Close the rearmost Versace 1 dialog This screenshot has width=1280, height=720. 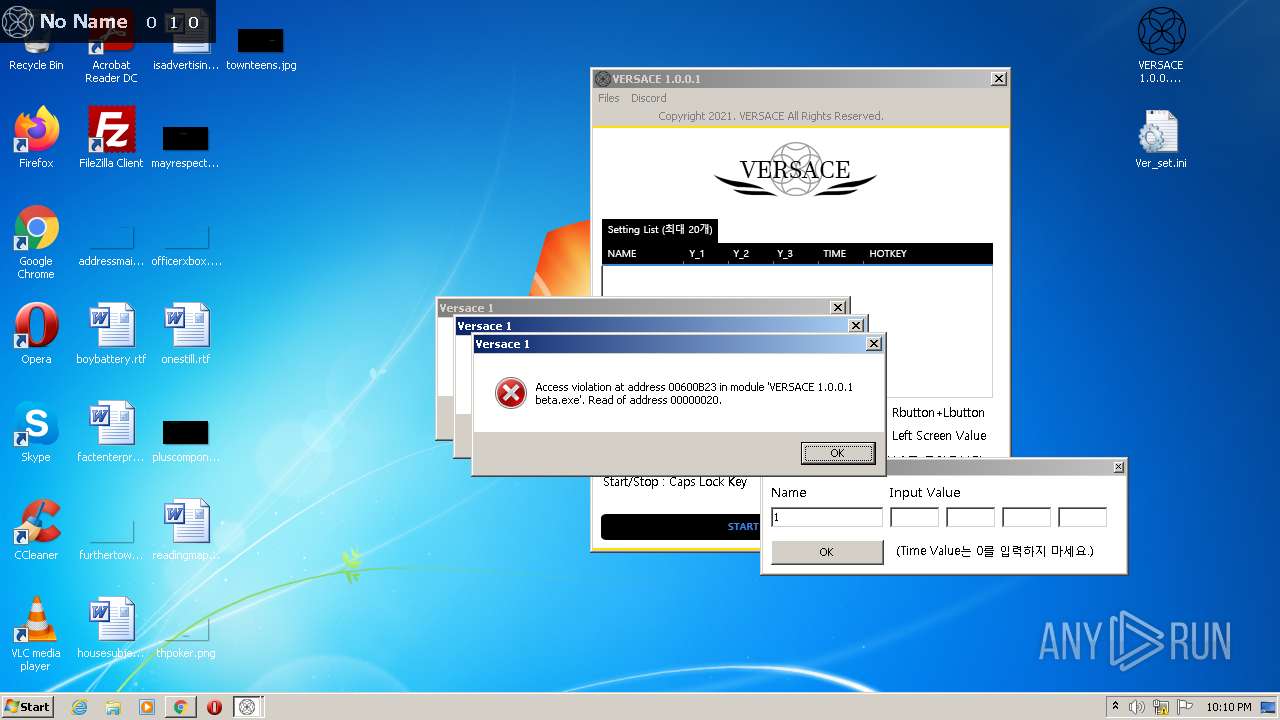click(x=838, y=308)
